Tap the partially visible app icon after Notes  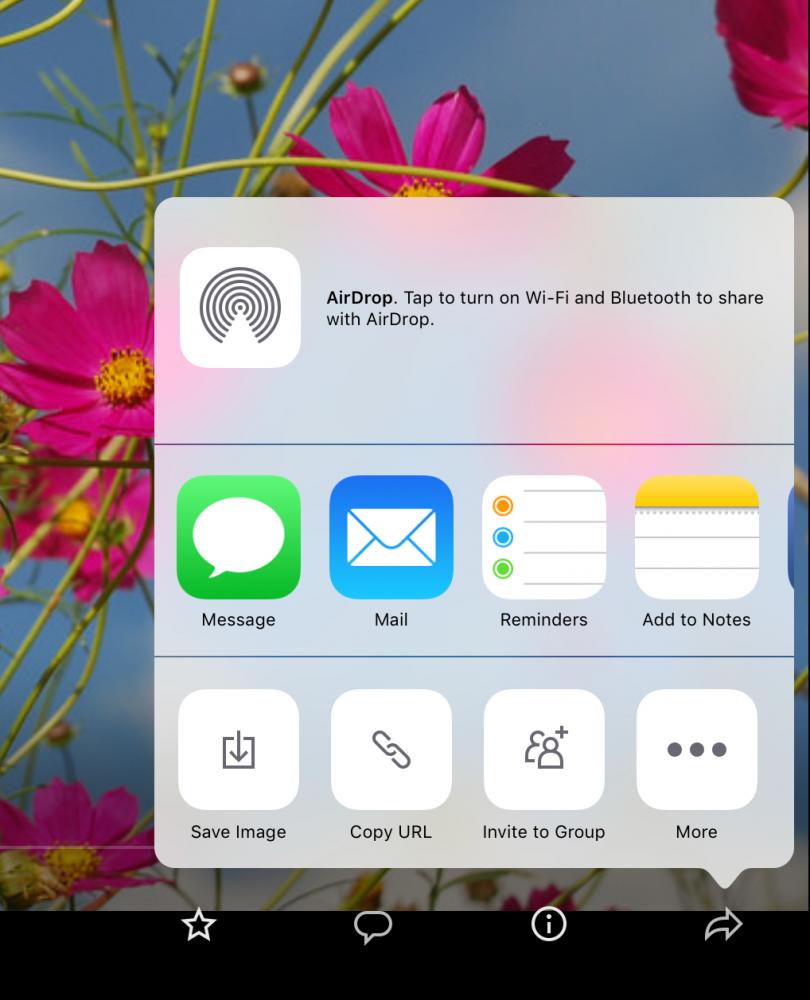click(791, 537)
